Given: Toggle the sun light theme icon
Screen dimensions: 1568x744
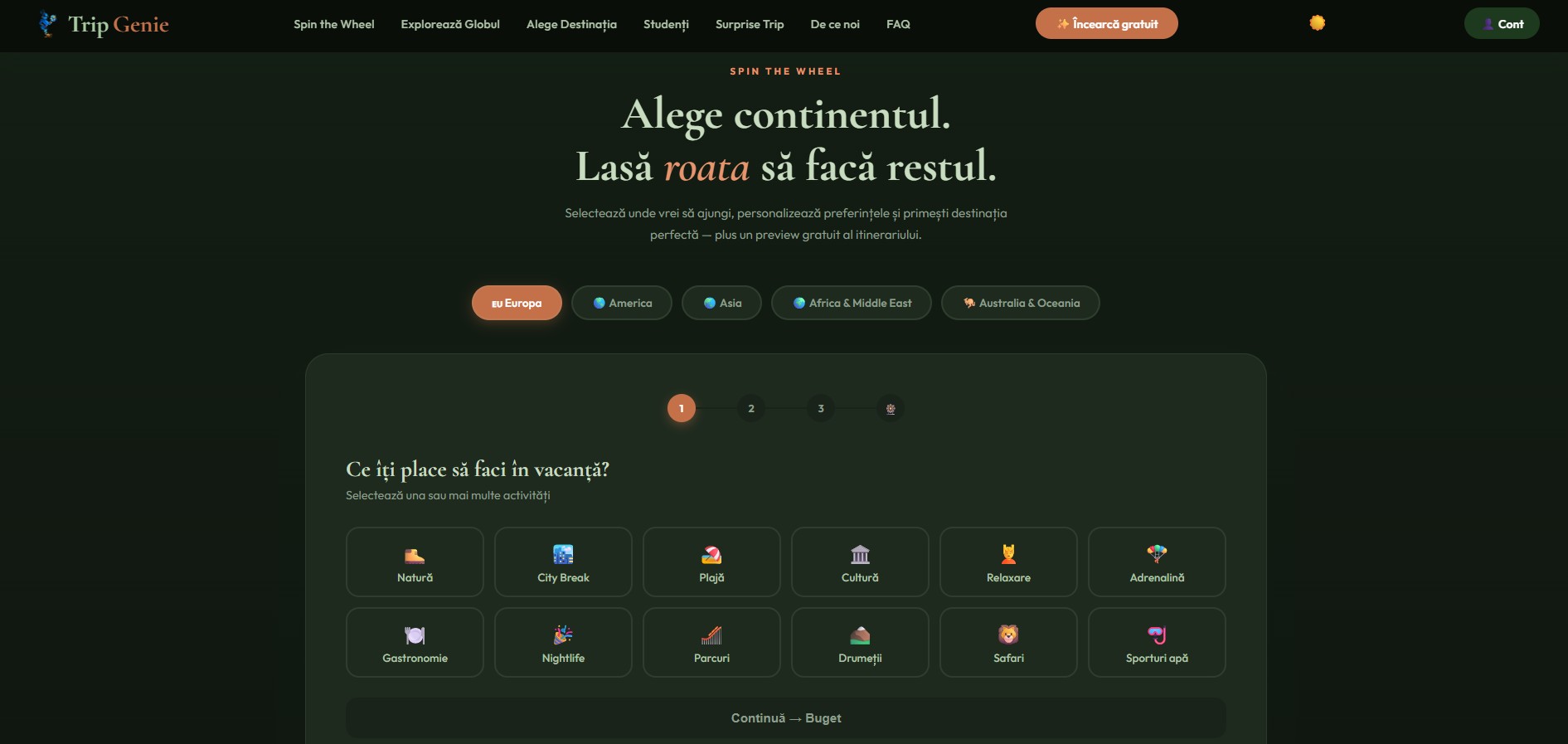Looking at the screenshot, I should [x=1317, y=23].
